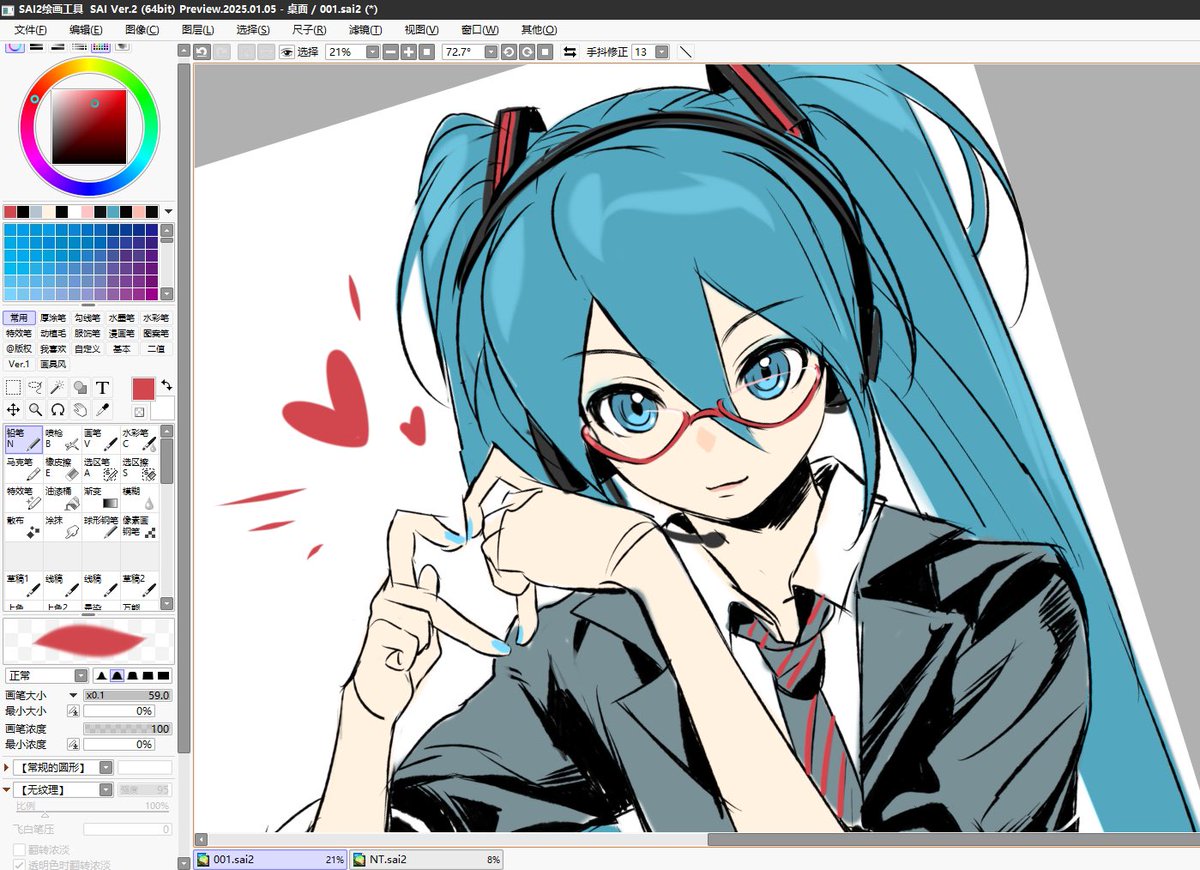Choose the 渐变 gradient tool

(100, 497)
